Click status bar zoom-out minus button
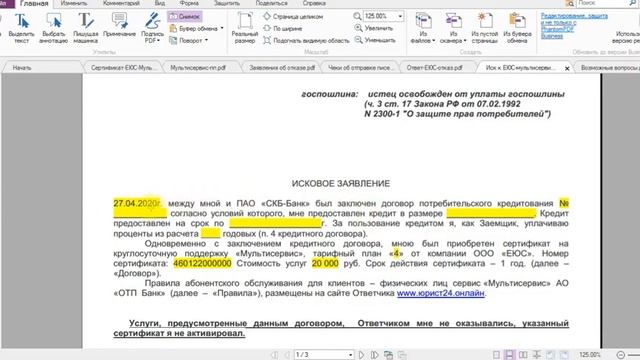Viewport: 640px width, 360px height. coord(621,355)
